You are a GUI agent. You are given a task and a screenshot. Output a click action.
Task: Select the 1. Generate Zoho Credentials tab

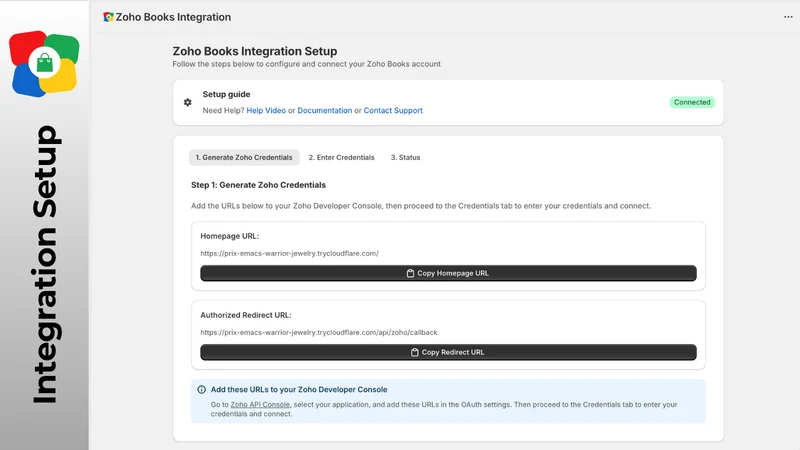point(244,157)
